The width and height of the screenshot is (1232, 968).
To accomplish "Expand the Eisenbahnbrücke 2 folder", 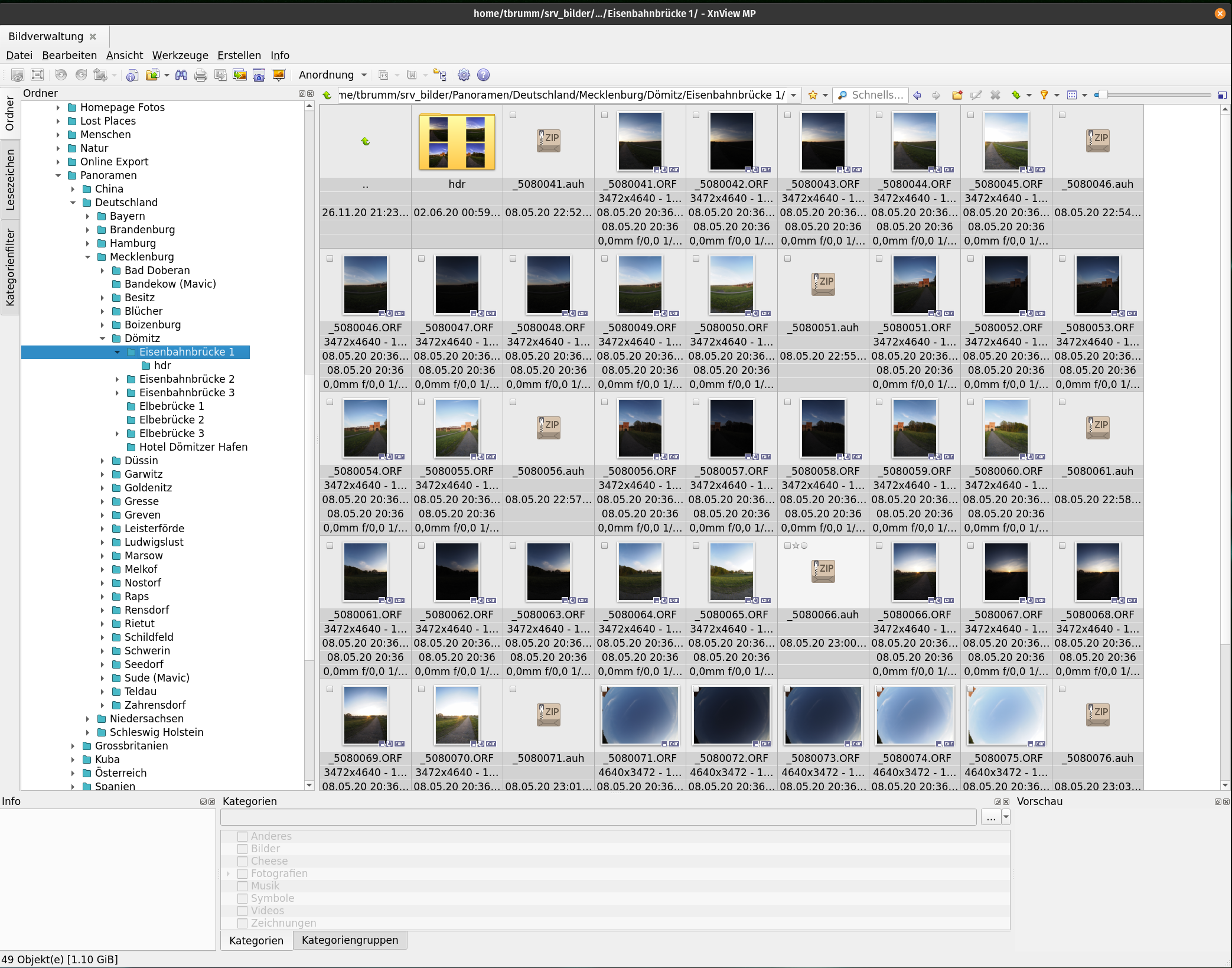I will point(117,379).
